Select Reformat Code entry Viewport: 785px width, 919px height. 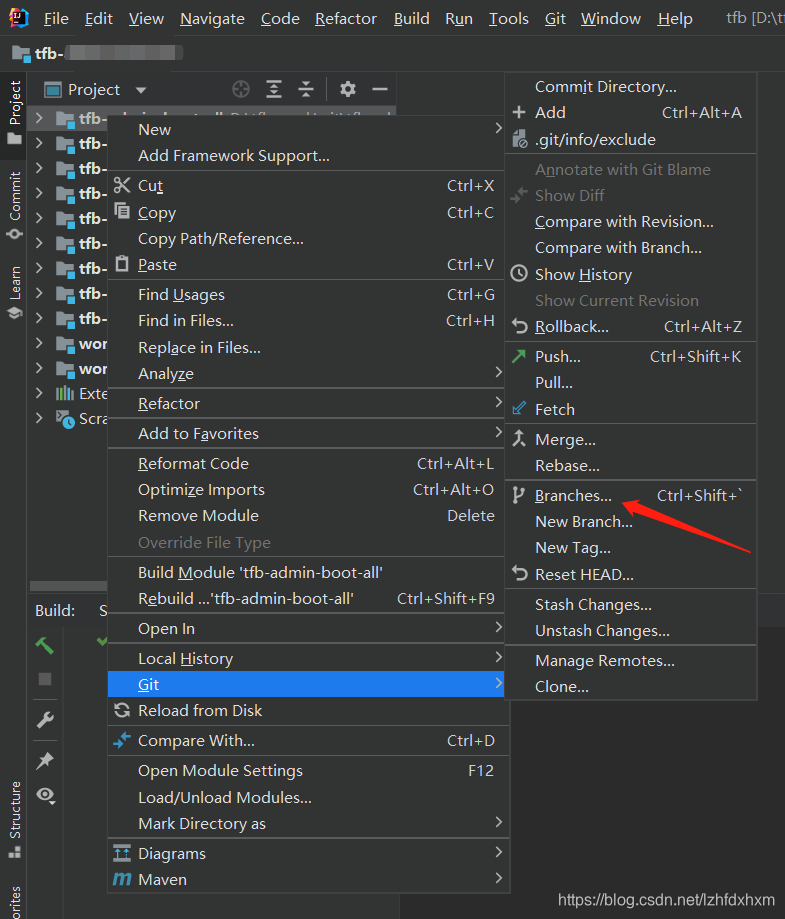click(x=306, y=464)
